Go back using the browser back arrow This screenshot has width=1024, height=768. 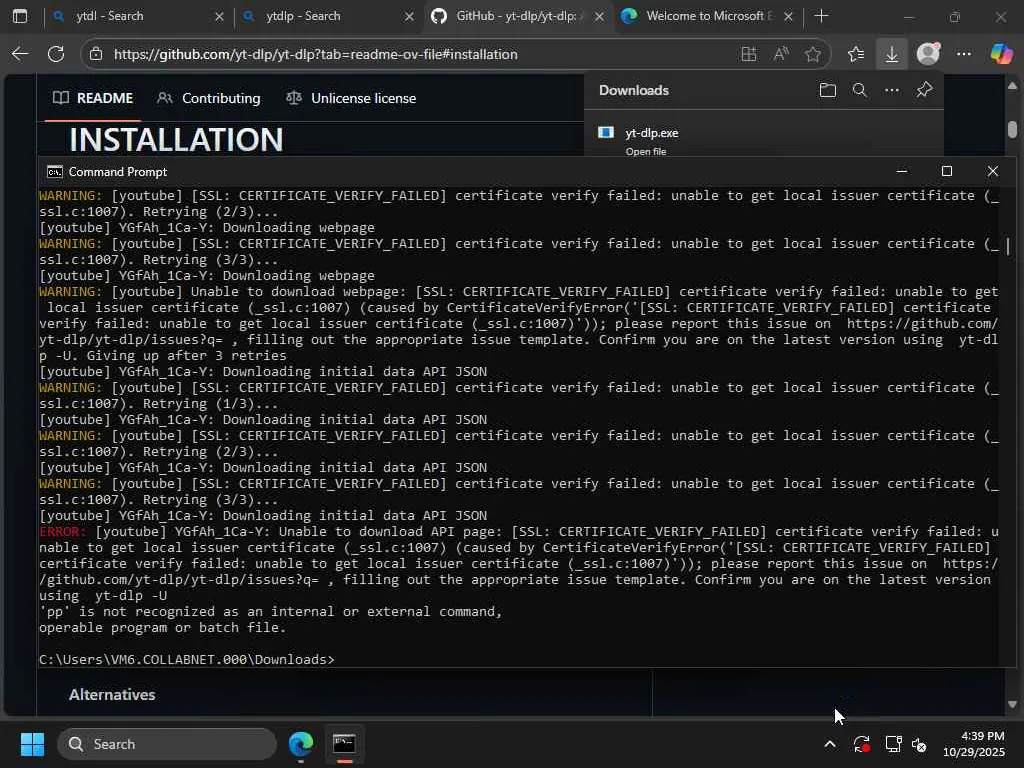[x=20, y=54]
